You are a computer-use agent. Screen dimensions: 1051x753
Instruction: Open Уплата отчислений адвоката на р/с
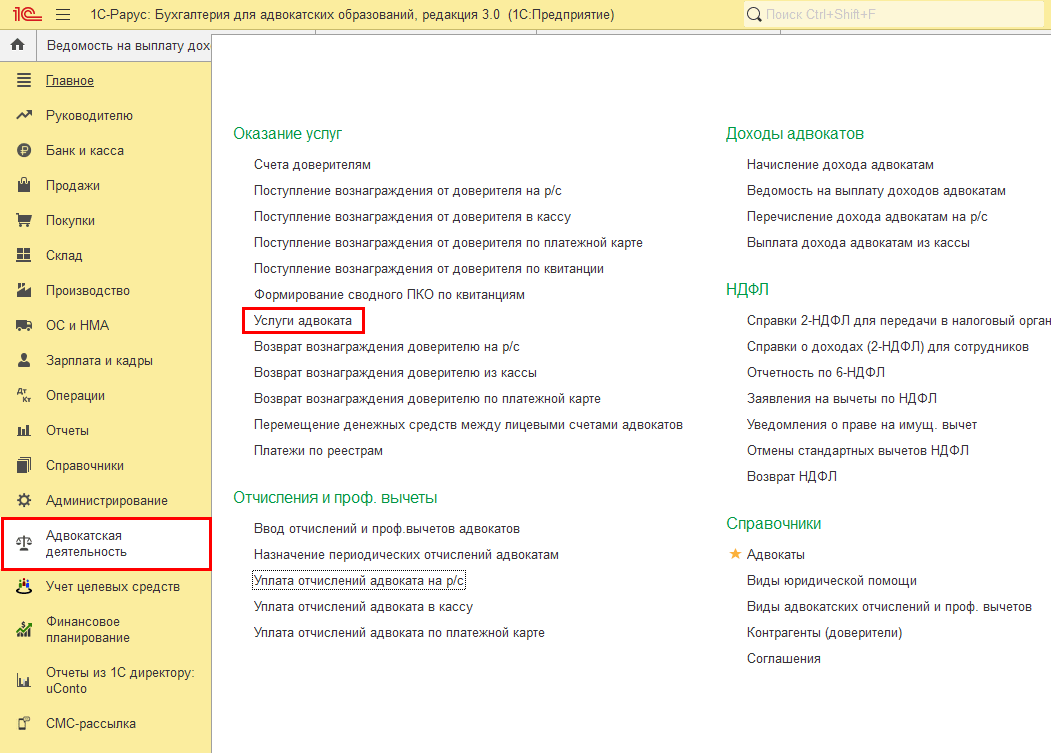(359, 581)
